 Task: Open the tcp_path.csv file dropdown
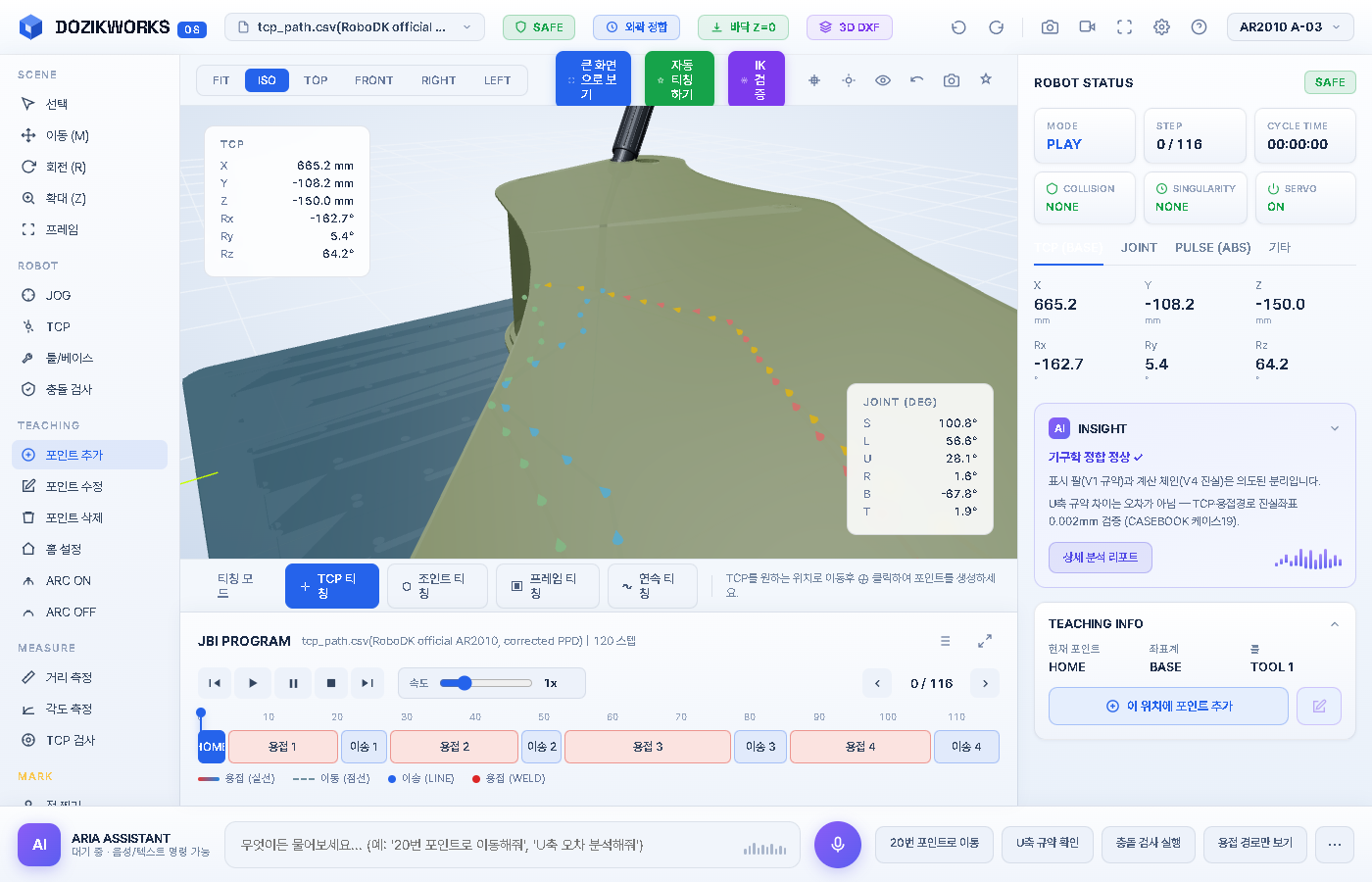tap(355, 27)
